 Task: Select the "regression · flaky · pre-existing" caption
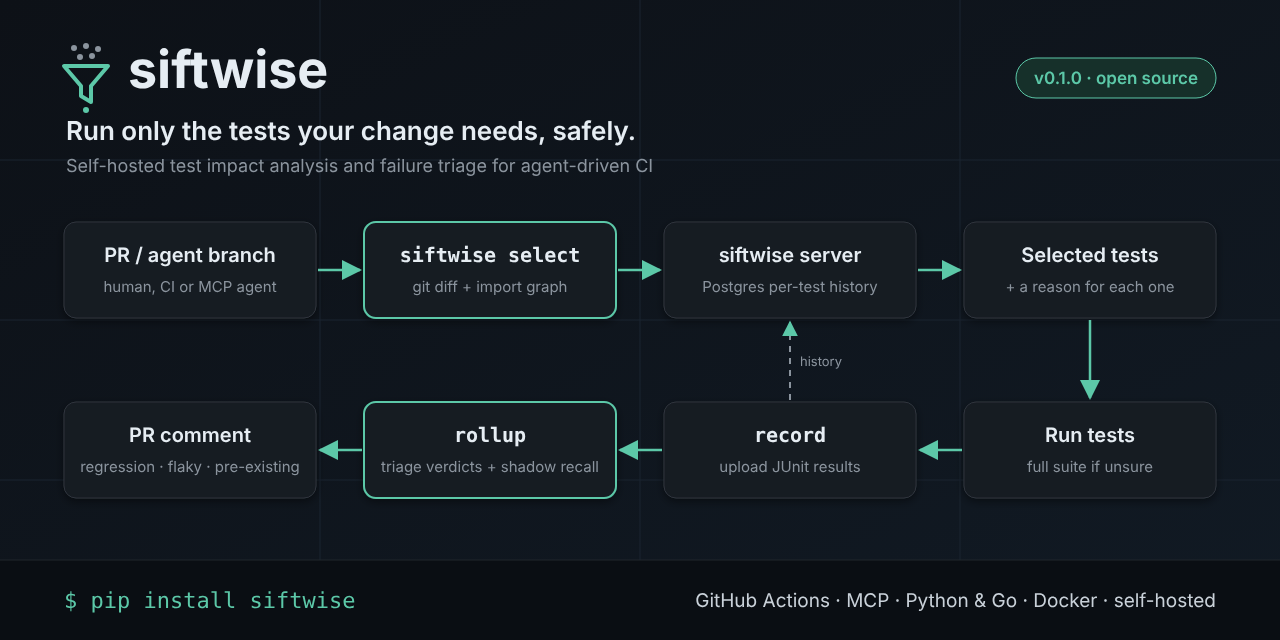click(x=190, y=467)
